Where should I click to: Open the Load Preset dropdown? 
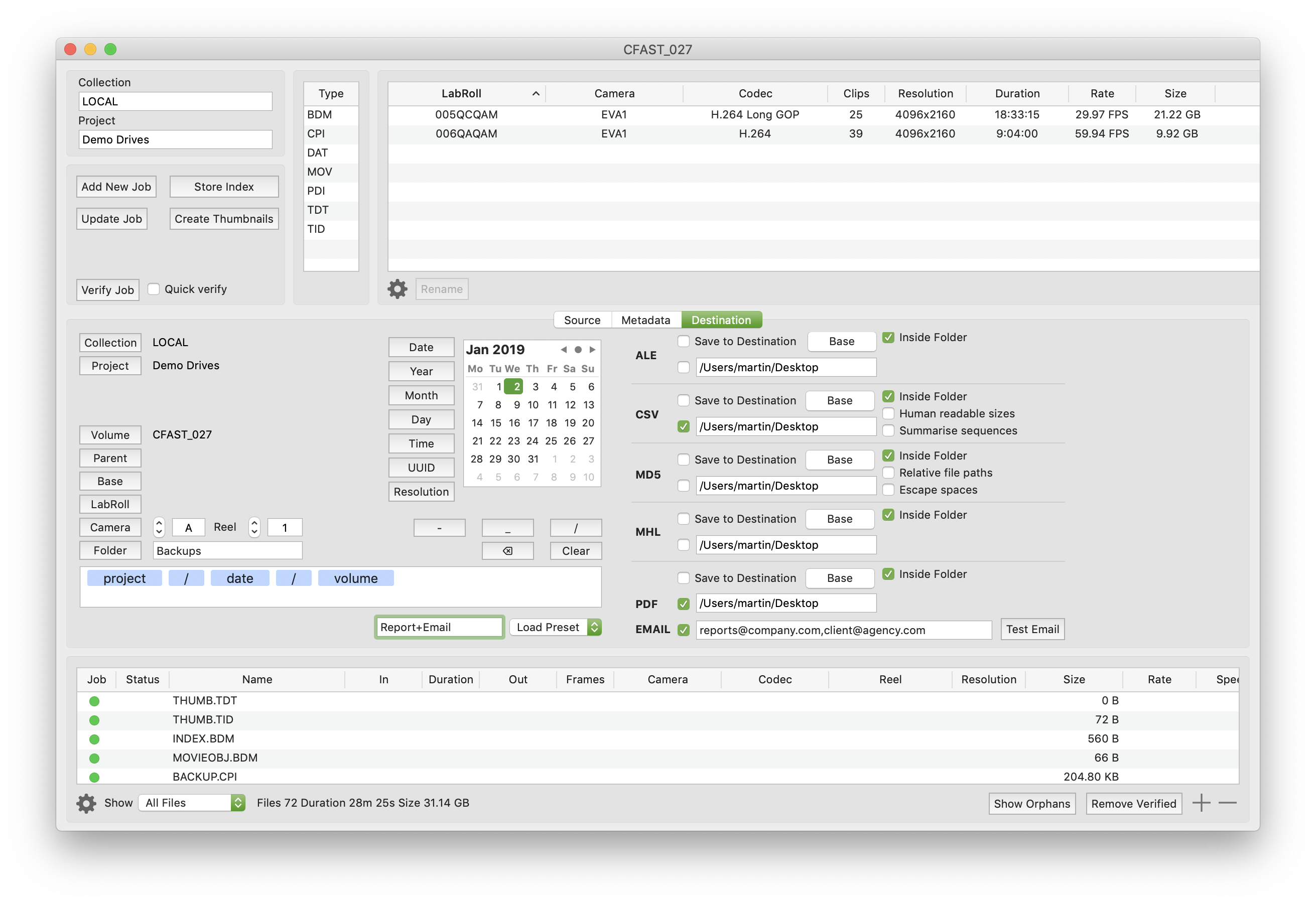click(x=555, y=628)
